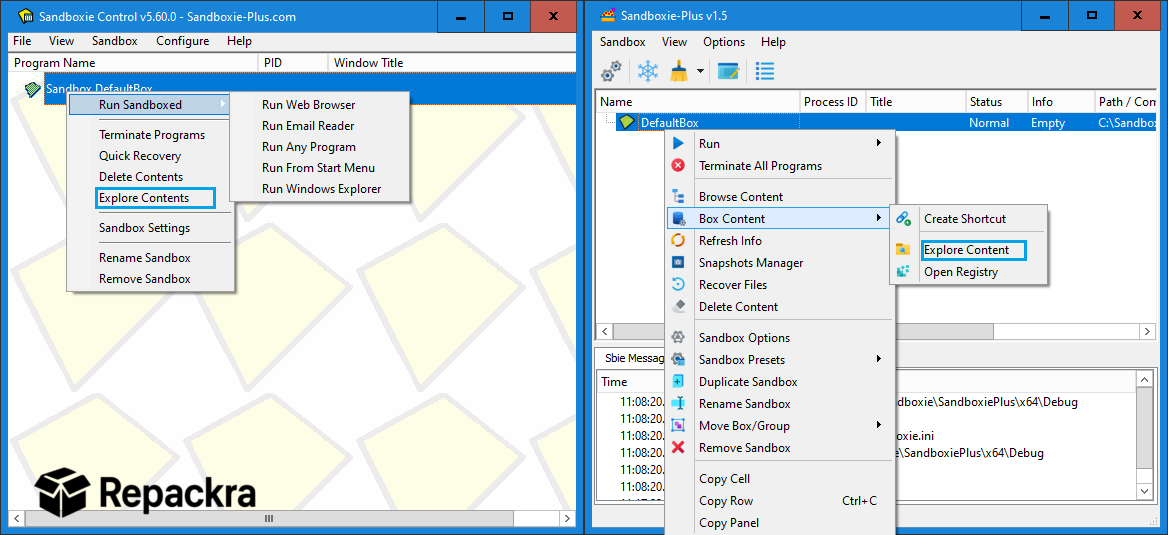Open the dropdown arrow beside the broom icon
The width and height of the screenshot is (1168, 535).
700,72
